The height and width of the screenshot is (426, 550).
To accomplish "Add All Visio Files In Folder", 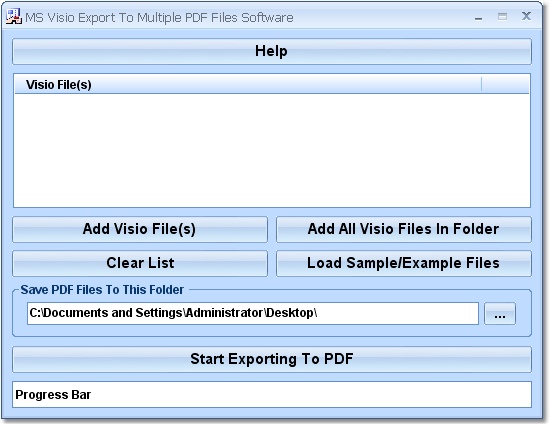I will 404,229.
